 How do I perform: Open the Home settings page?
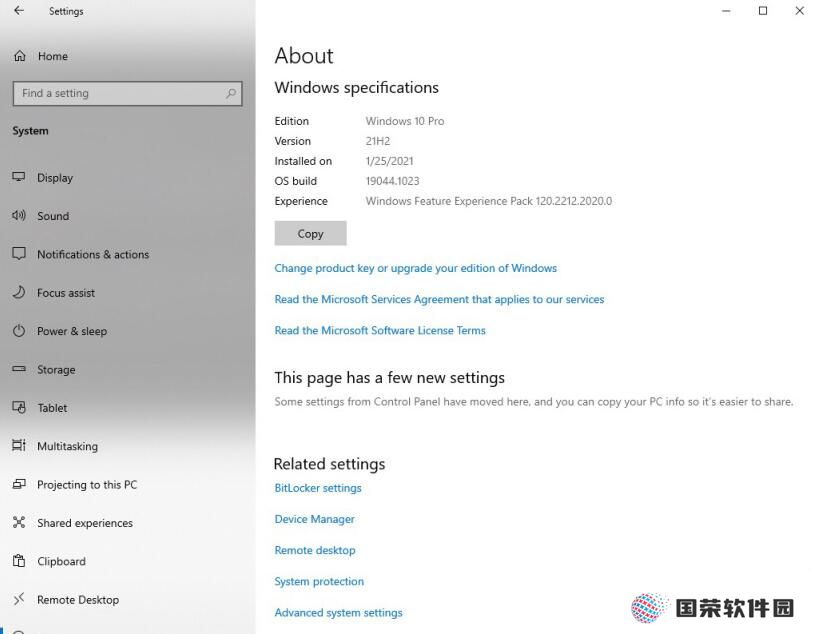pos(53,56)
